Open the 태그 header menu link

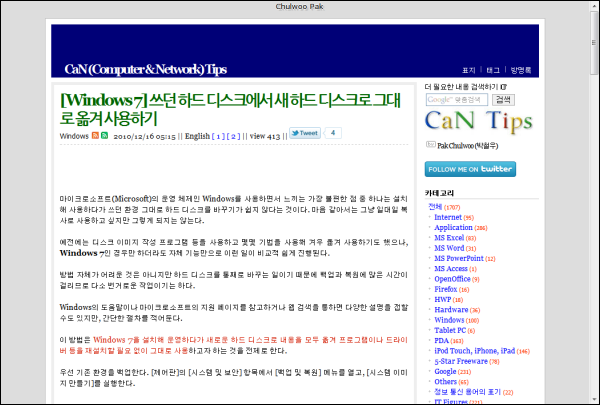[x=493, y=70]
